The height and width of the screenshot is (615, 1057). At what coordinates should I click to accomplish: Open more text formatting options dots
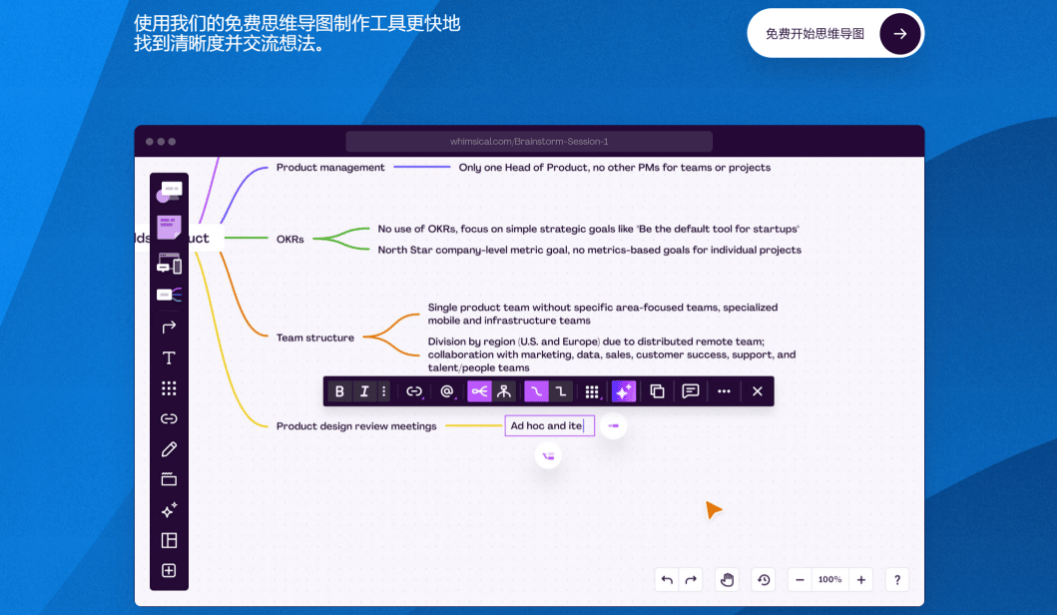[384, 392]
